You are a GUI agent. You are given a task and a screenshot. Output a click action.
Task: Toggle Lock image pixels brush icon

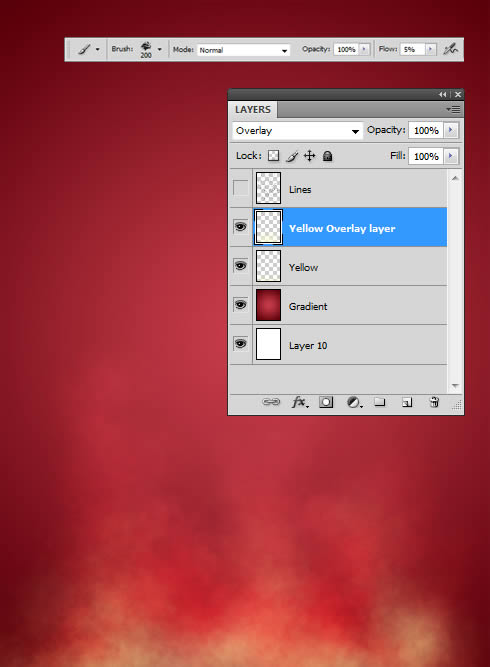292,156
